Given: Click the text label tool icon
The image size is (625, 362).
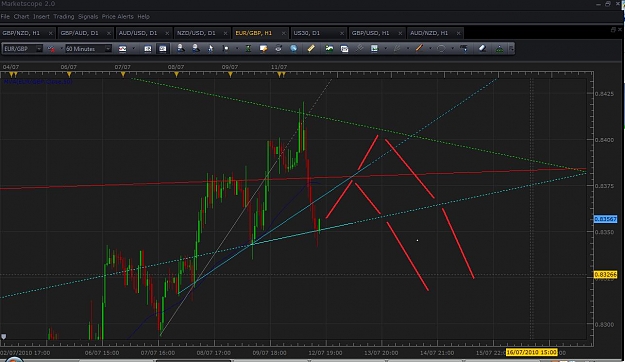Looking at the screenshot, I should 464,49.
